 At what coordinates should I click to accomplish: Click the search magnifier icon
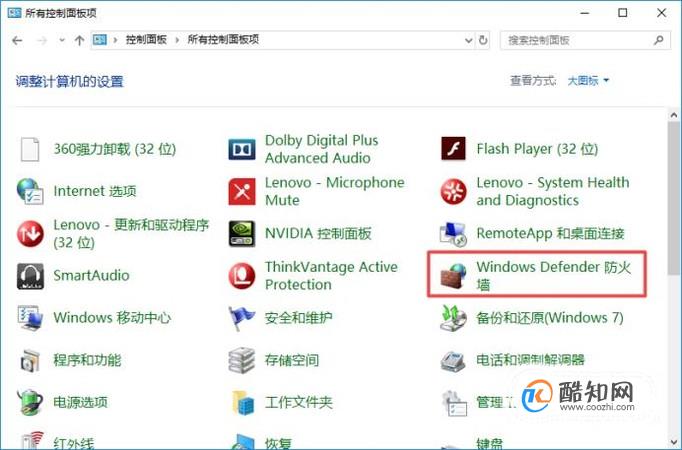(x=659, y=40)
